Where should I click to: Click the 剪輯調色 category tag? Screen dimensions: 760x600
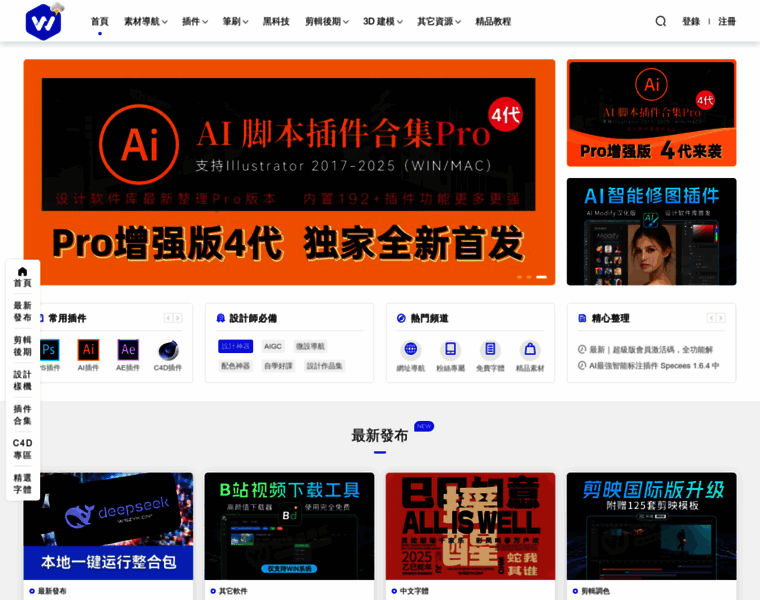(591, 591)
